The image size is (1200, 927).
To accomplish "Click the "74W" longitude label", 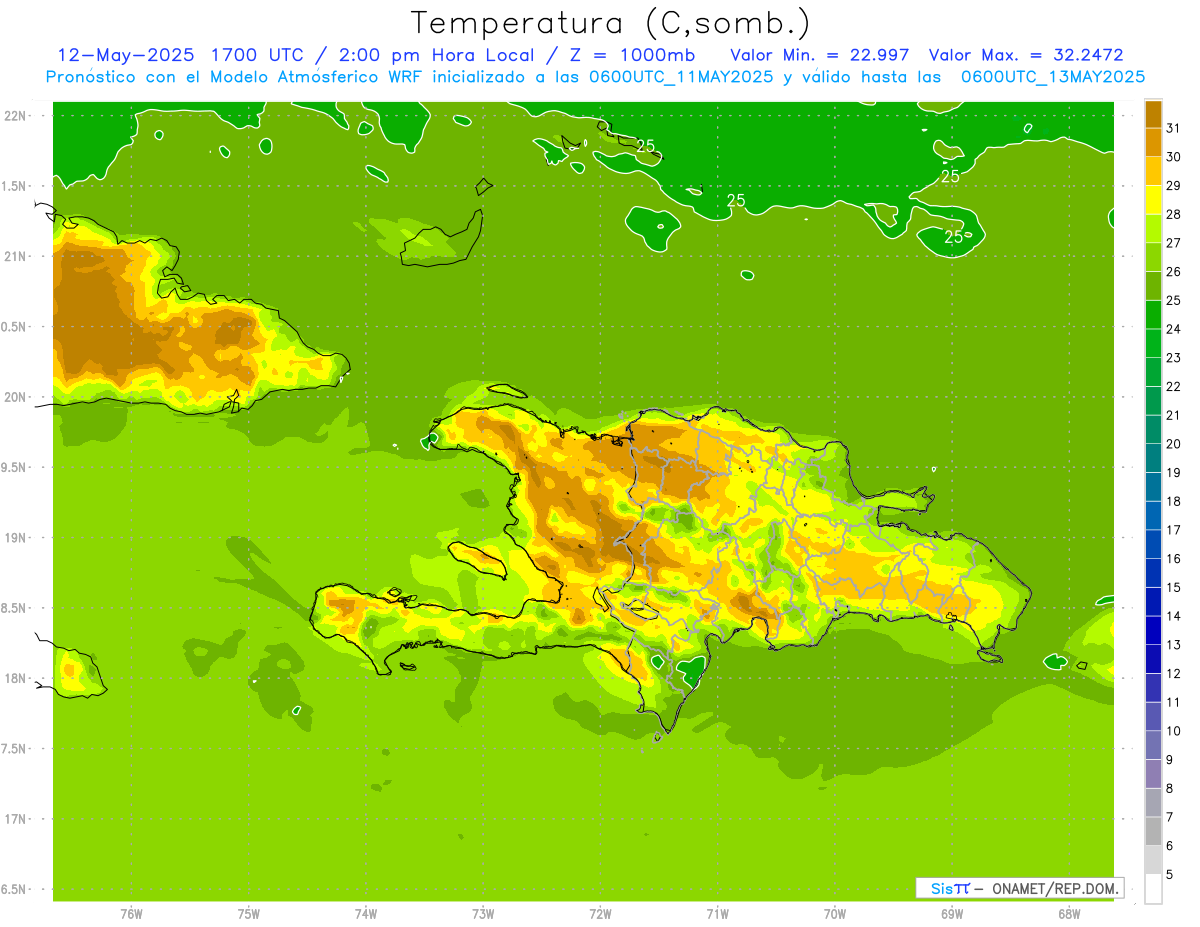I will 366,913.
